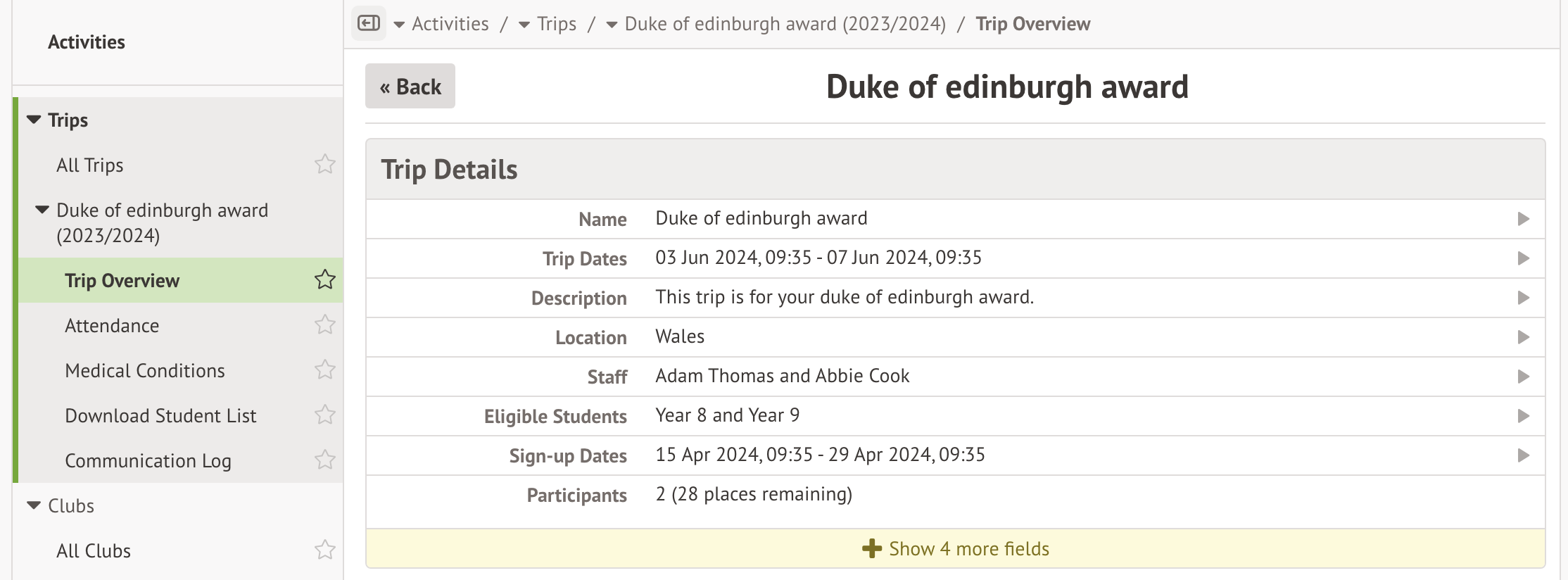Collapse the Trips section in sidebar
The image size is (1568, 580).
tap(34, 120)
